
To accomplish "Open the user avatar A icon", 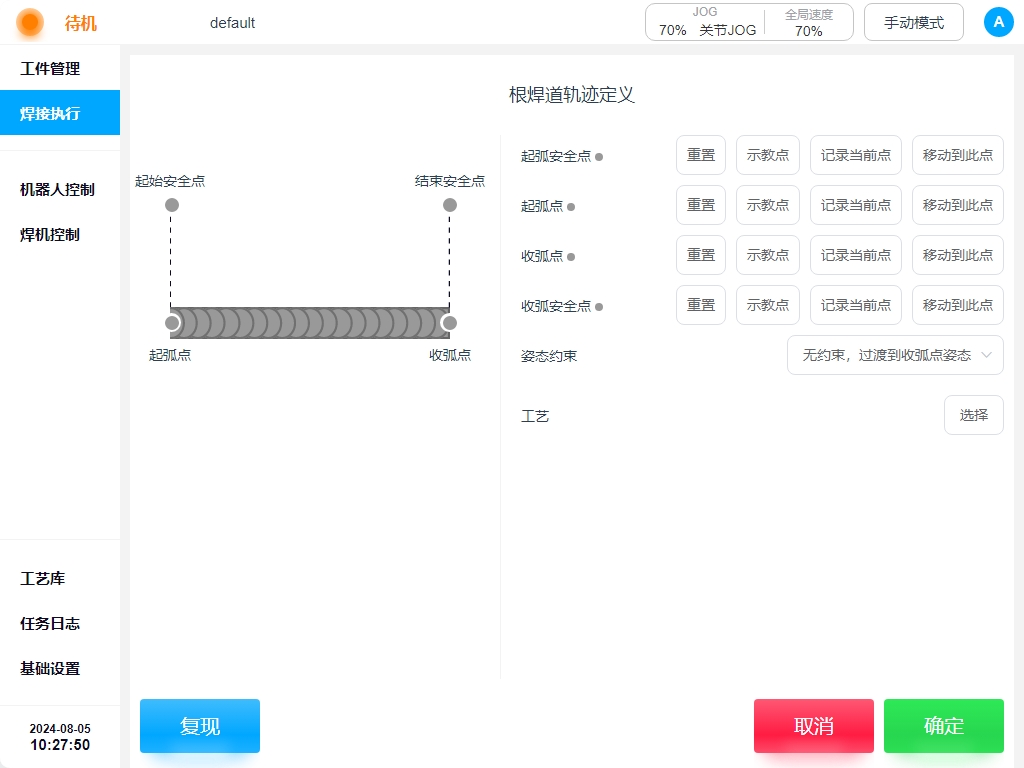I will tap(998, 22).
